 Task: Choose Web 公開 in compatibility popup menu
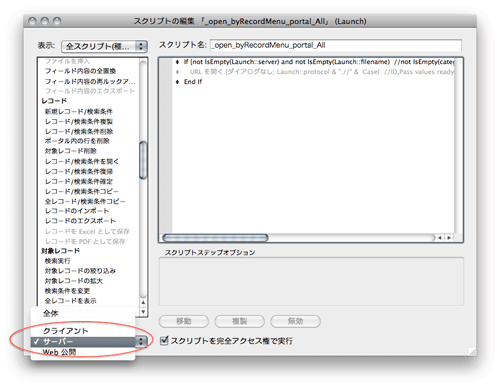pyautogui.click(x=83, y=352)
